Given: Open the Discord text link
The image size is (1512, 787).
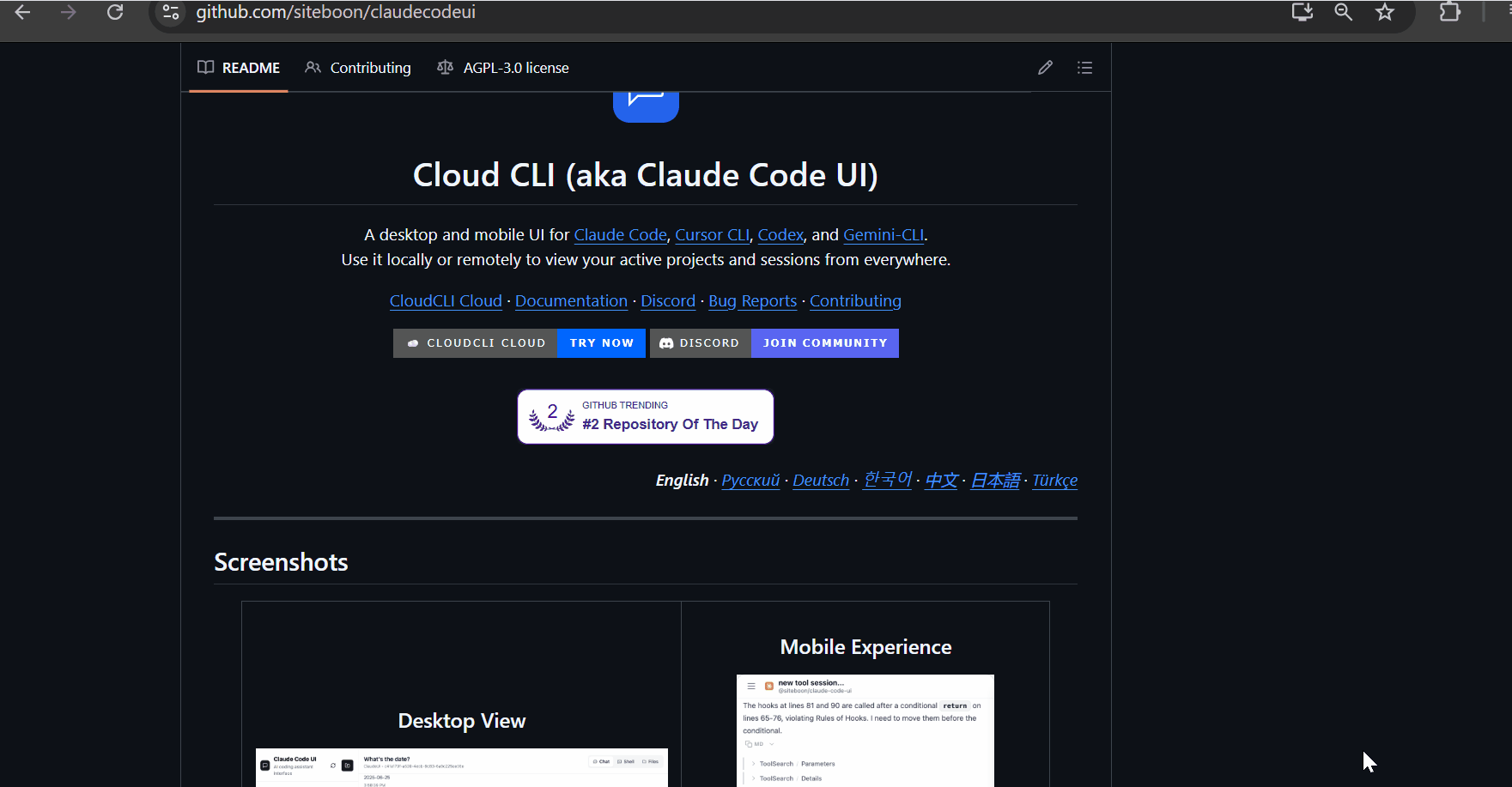Looking at the screenshot, I should coord(668,301).
